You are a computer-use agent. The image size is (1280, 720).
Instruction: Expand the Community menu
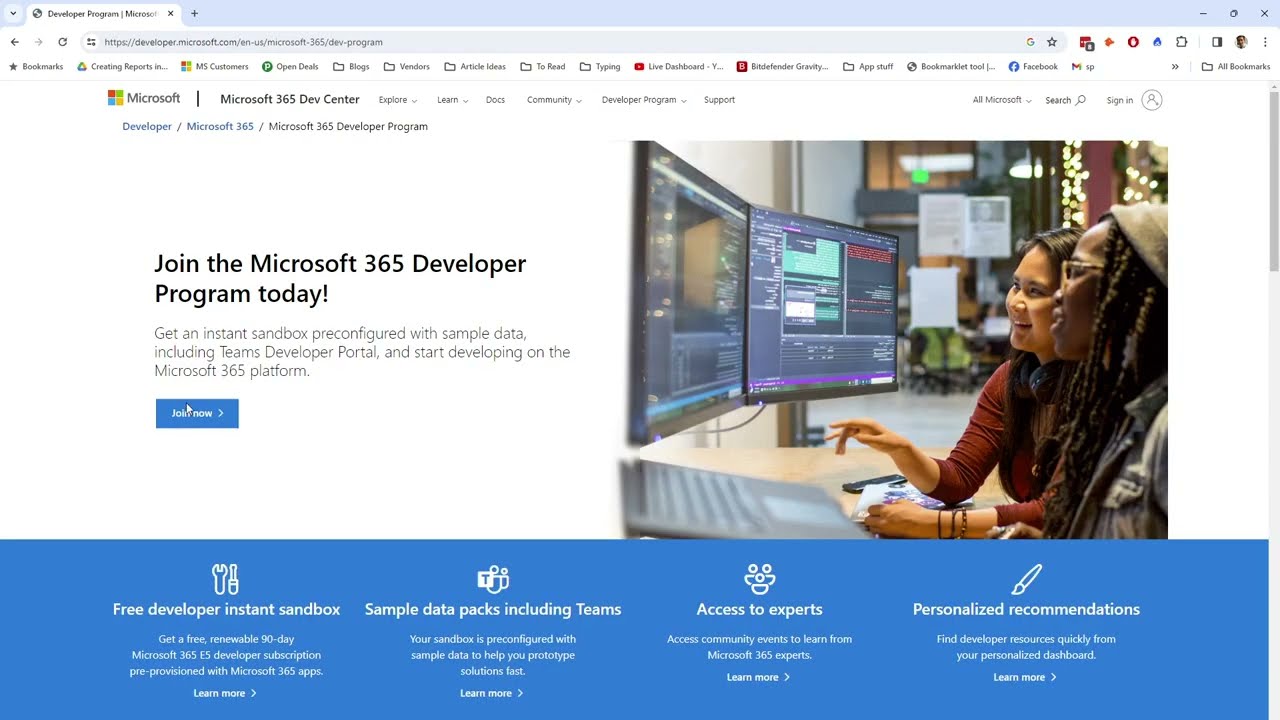(554, 100)
